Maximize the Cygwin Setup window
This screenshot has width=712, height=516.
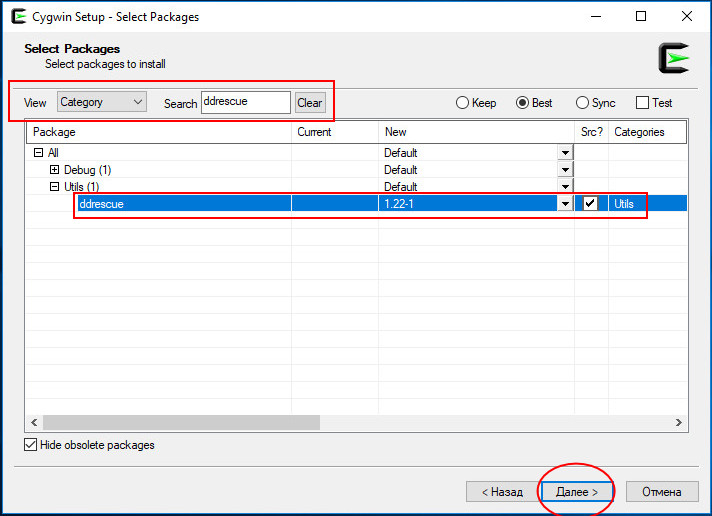[x=641, y=16]
